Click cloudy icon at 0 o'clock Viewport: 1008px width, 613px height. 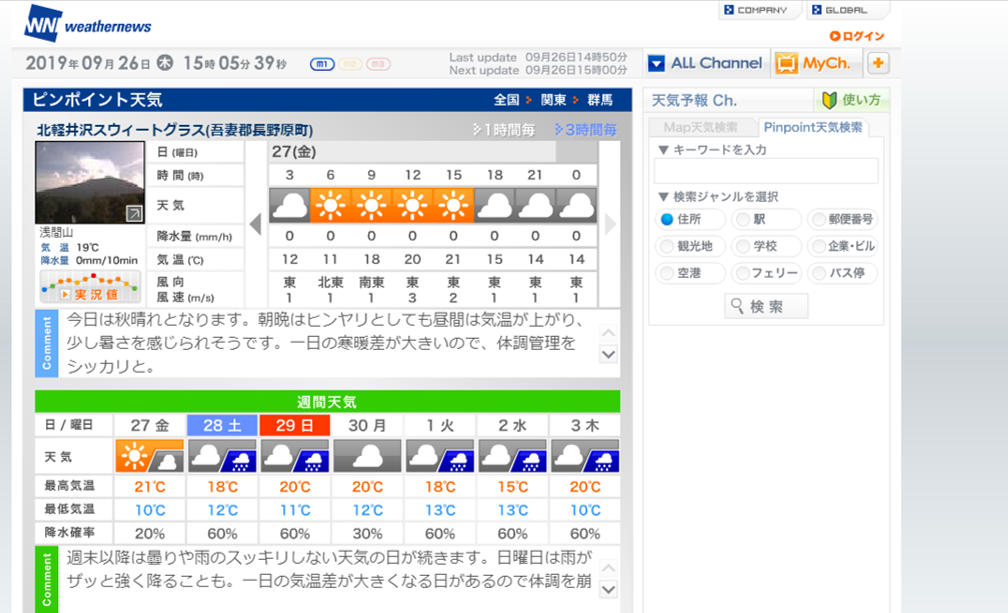coord(577,206)
